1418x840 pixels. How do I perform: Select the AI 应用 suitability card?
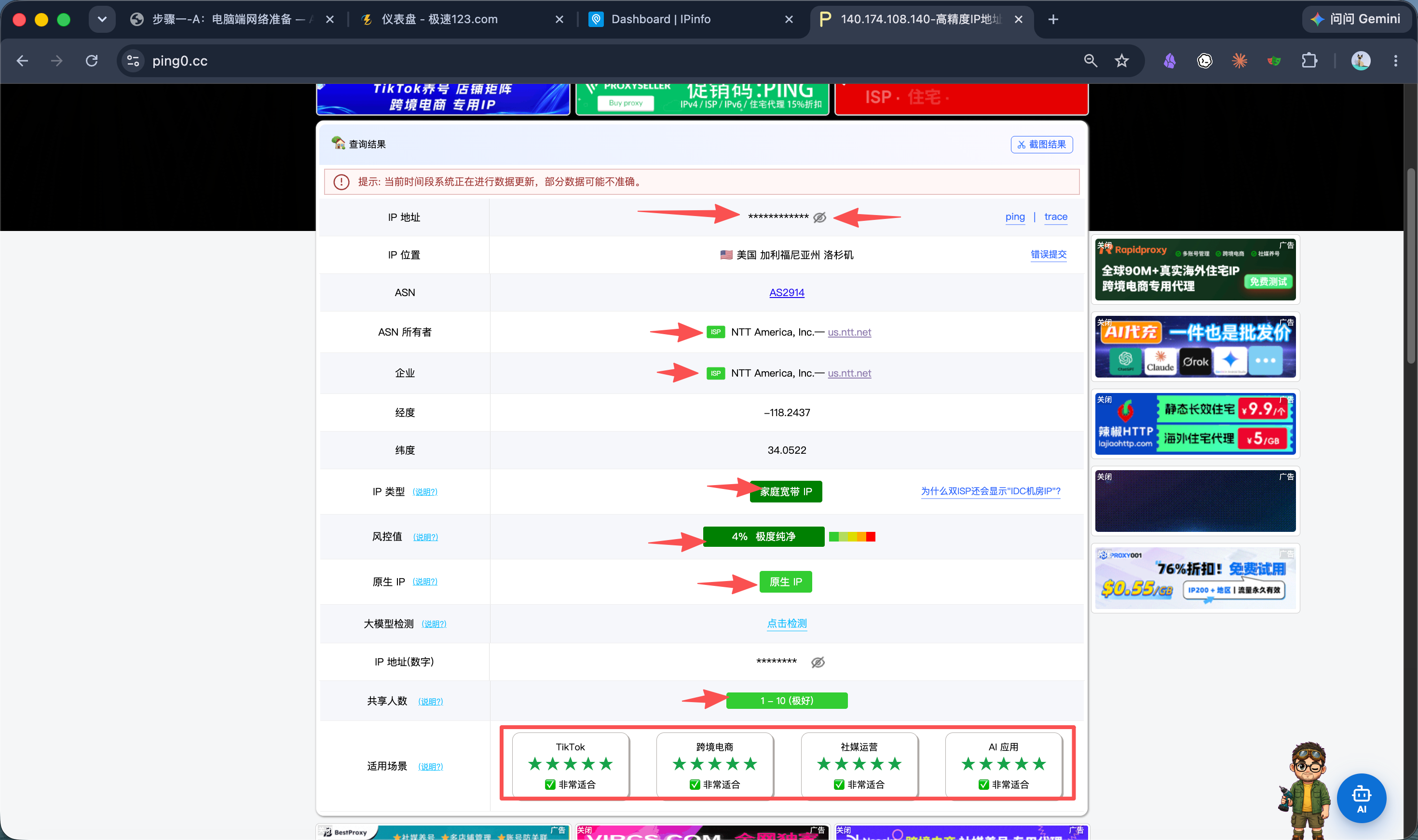[x=1003, y=765]
